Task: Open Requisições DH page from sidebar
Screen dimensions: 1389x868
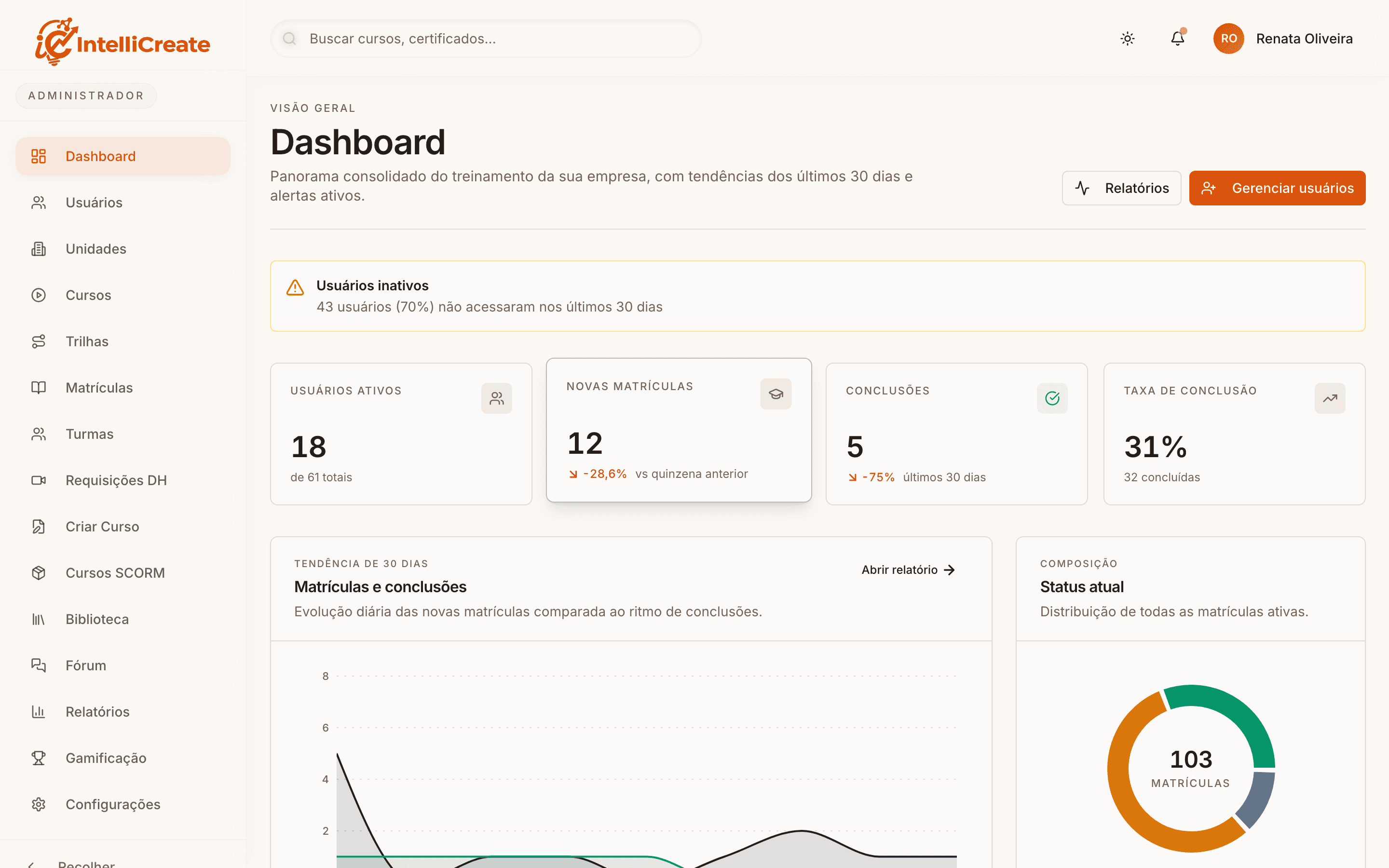Action: 123,480
